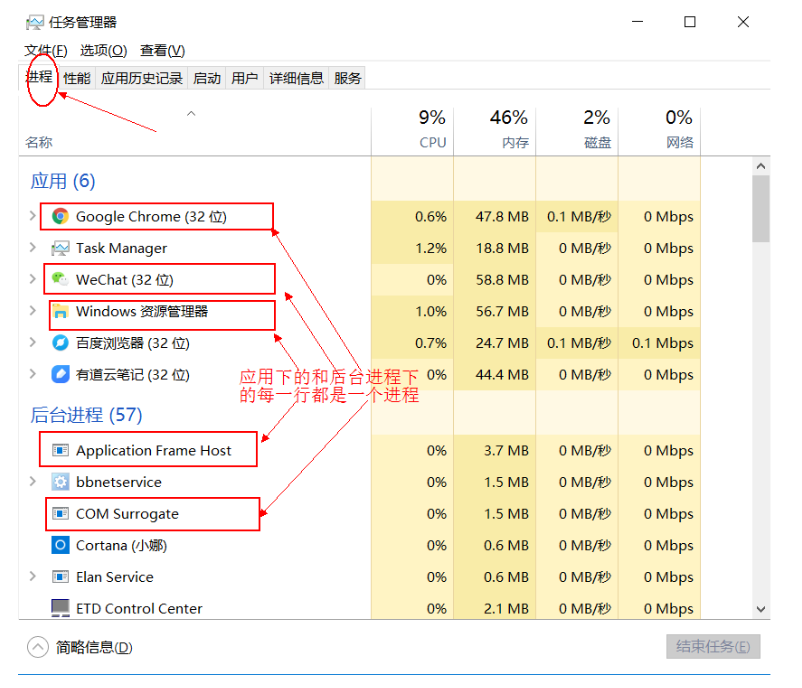The height and width of the screenshot is (688, 802).
Task: Switch to the 服务 tab
Action: pos(347,78)
